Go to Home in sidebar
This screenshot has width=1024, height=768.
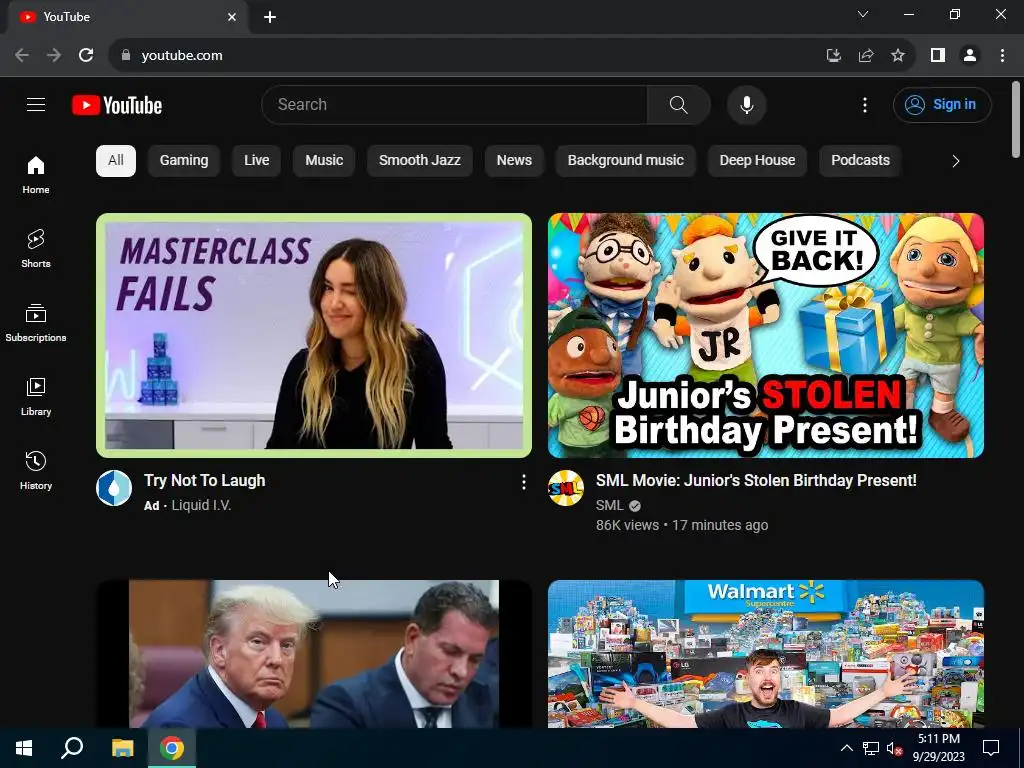tap(36, 175)
